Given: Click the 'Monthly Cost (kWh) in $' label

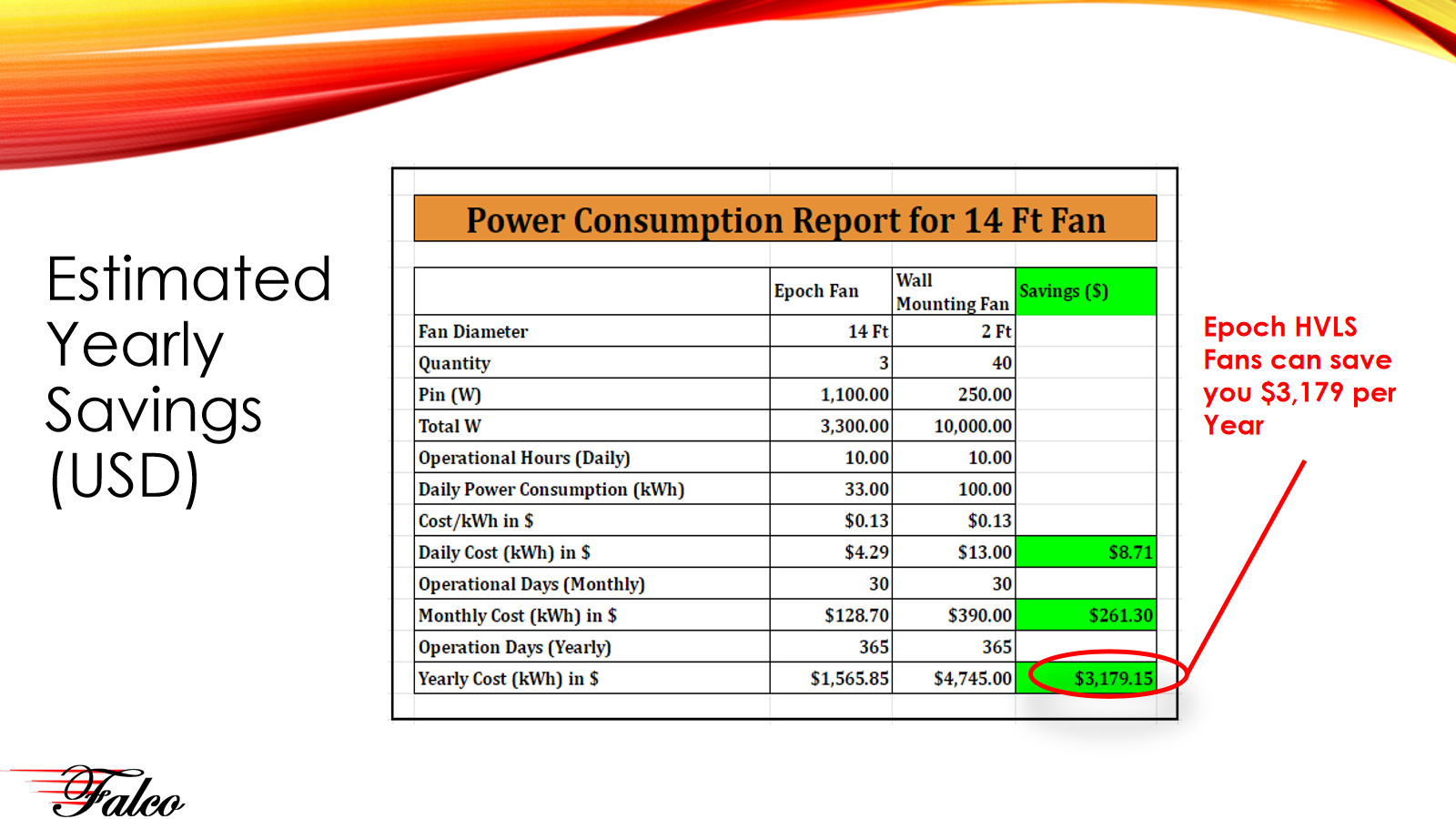Looking at the screenshot, I should (x=518, y=615).
